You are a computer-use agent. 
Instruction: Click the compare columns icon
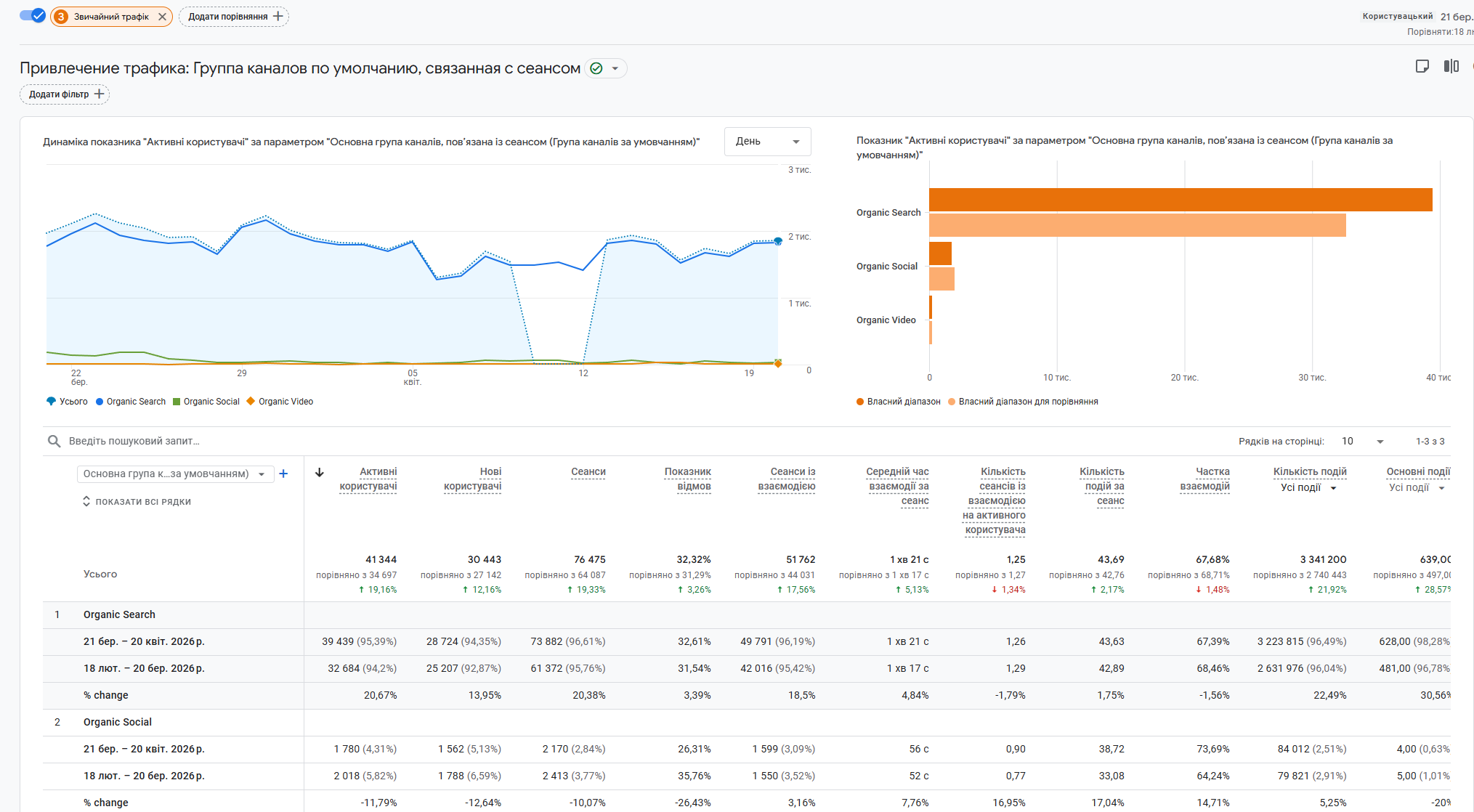click(x=1451, y=67)
